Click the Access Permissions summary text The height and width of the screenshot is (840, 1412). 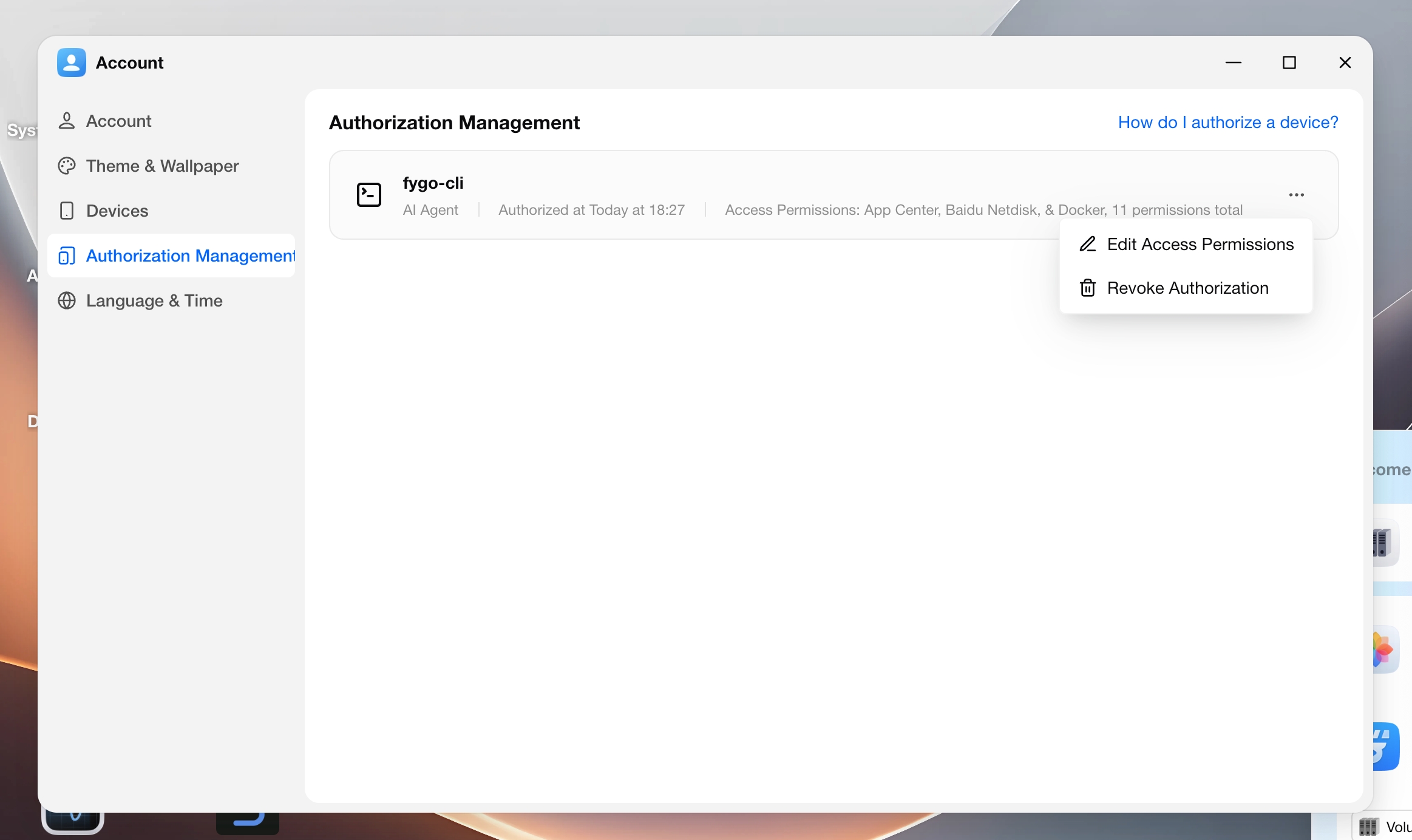(984, 209)
